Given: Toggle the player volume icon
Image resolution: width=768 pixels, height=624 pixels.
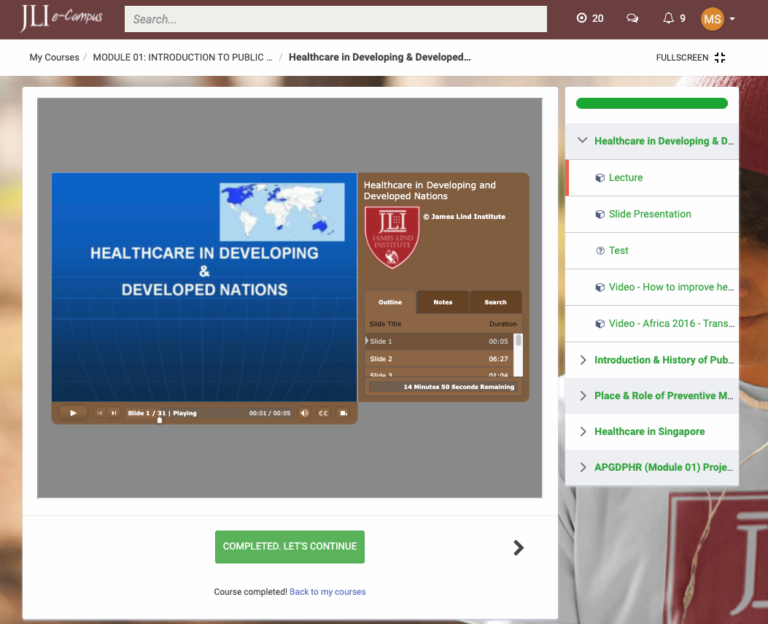Looking at the screenshot, I should (304, 413).
